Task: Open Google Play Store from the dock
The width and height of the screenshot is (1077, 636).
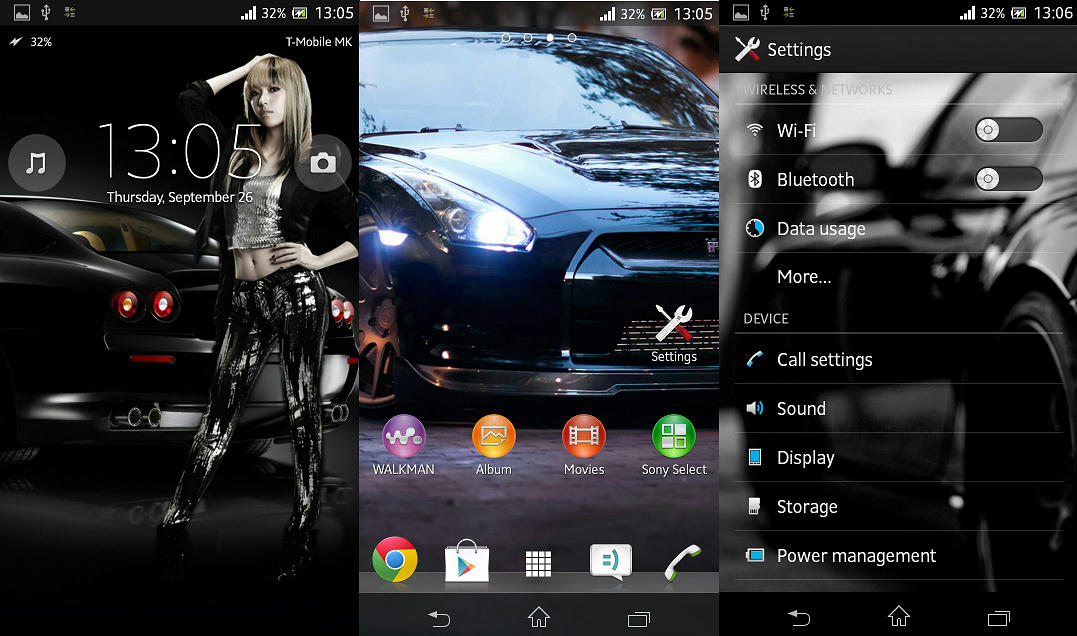Action: click(467, 561)
